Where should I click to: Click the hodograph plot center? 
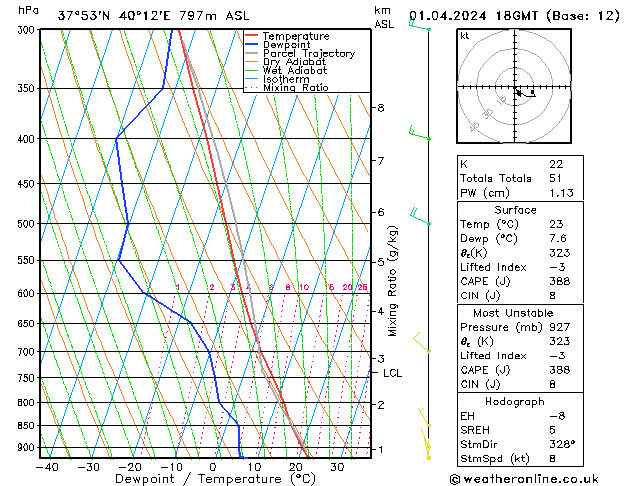click(515, 87)
